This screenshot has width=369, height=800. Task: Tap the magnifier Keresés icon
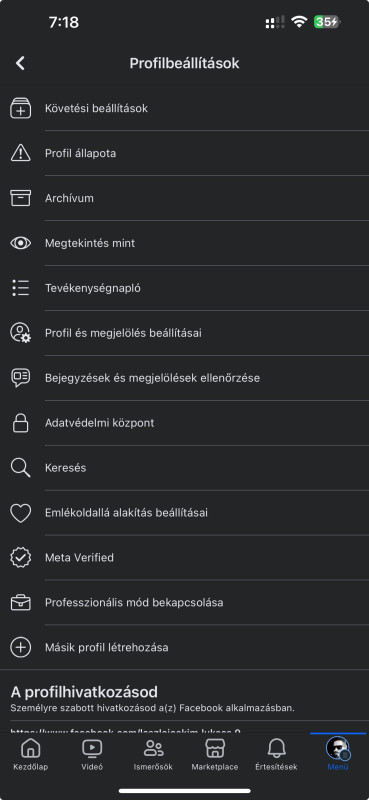[21, 467]
